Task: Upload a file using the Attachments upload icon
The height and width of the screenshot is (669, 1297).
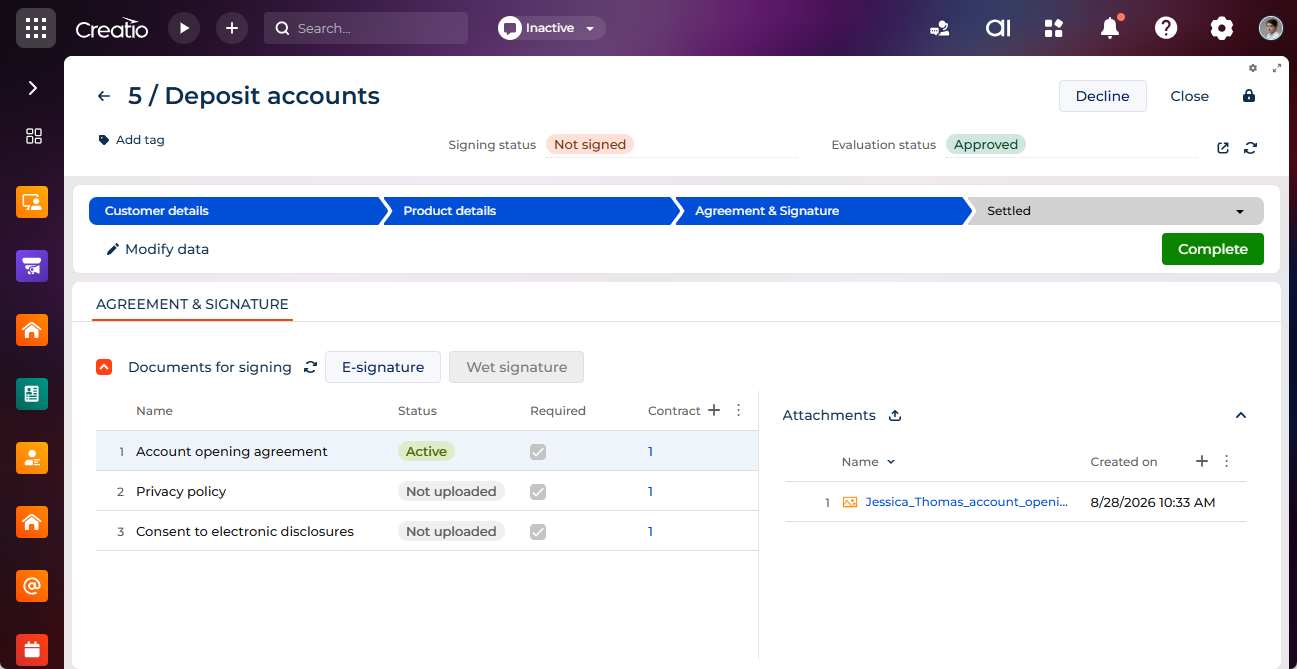Action: pos(895,415)
